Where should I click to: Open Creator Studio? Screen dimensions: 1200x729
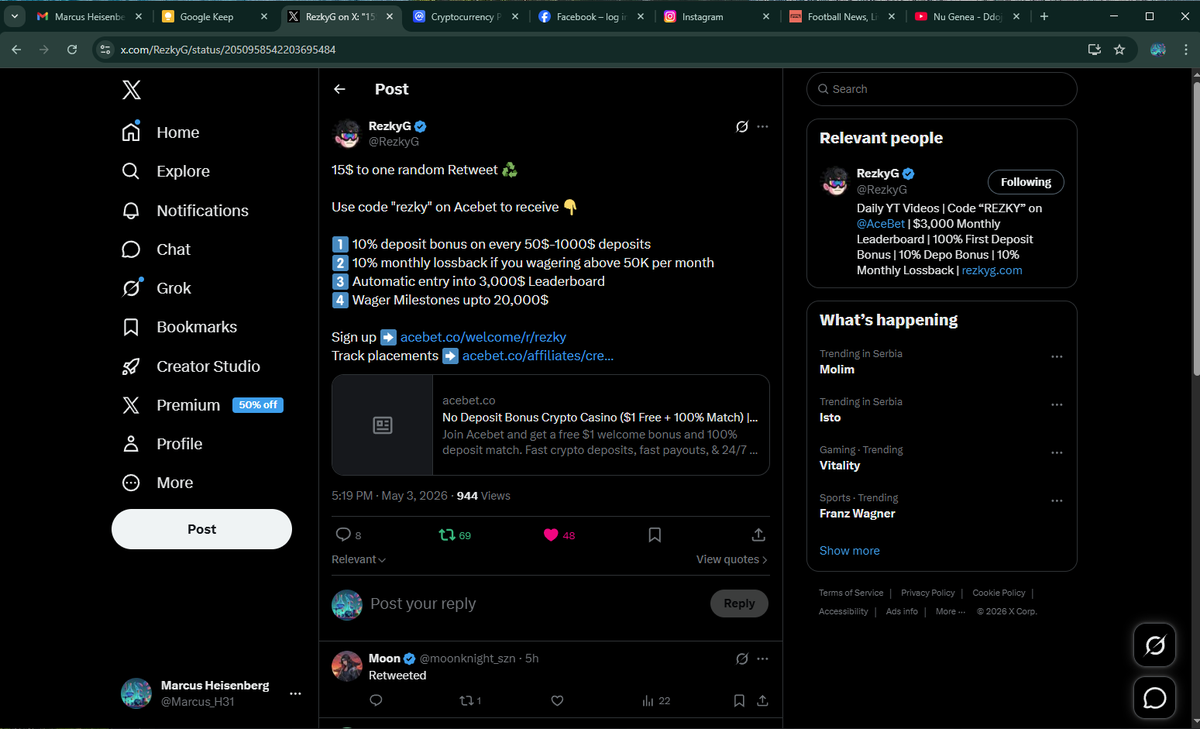tap(191, 366)
